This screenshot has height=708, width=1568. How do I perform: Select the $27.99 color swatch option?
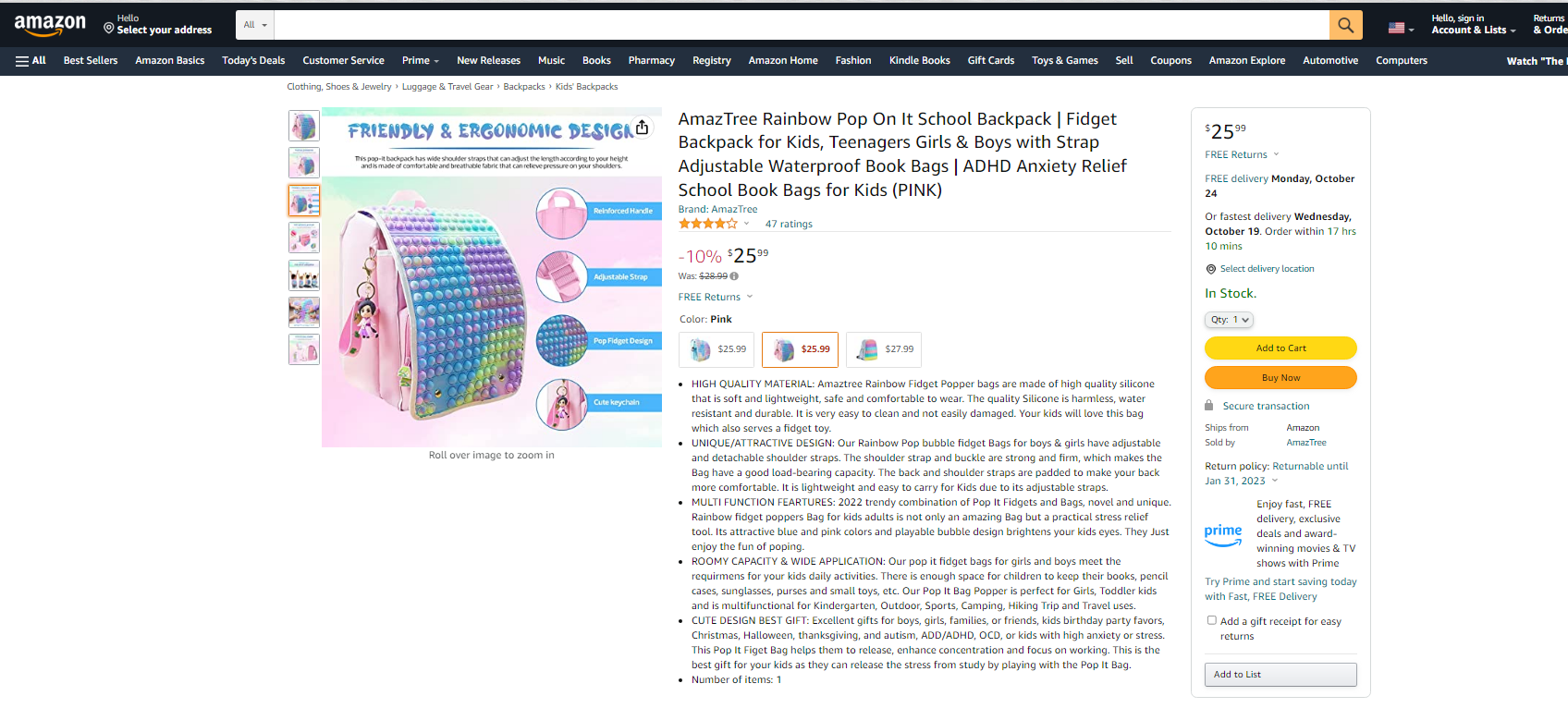[884, 349]
